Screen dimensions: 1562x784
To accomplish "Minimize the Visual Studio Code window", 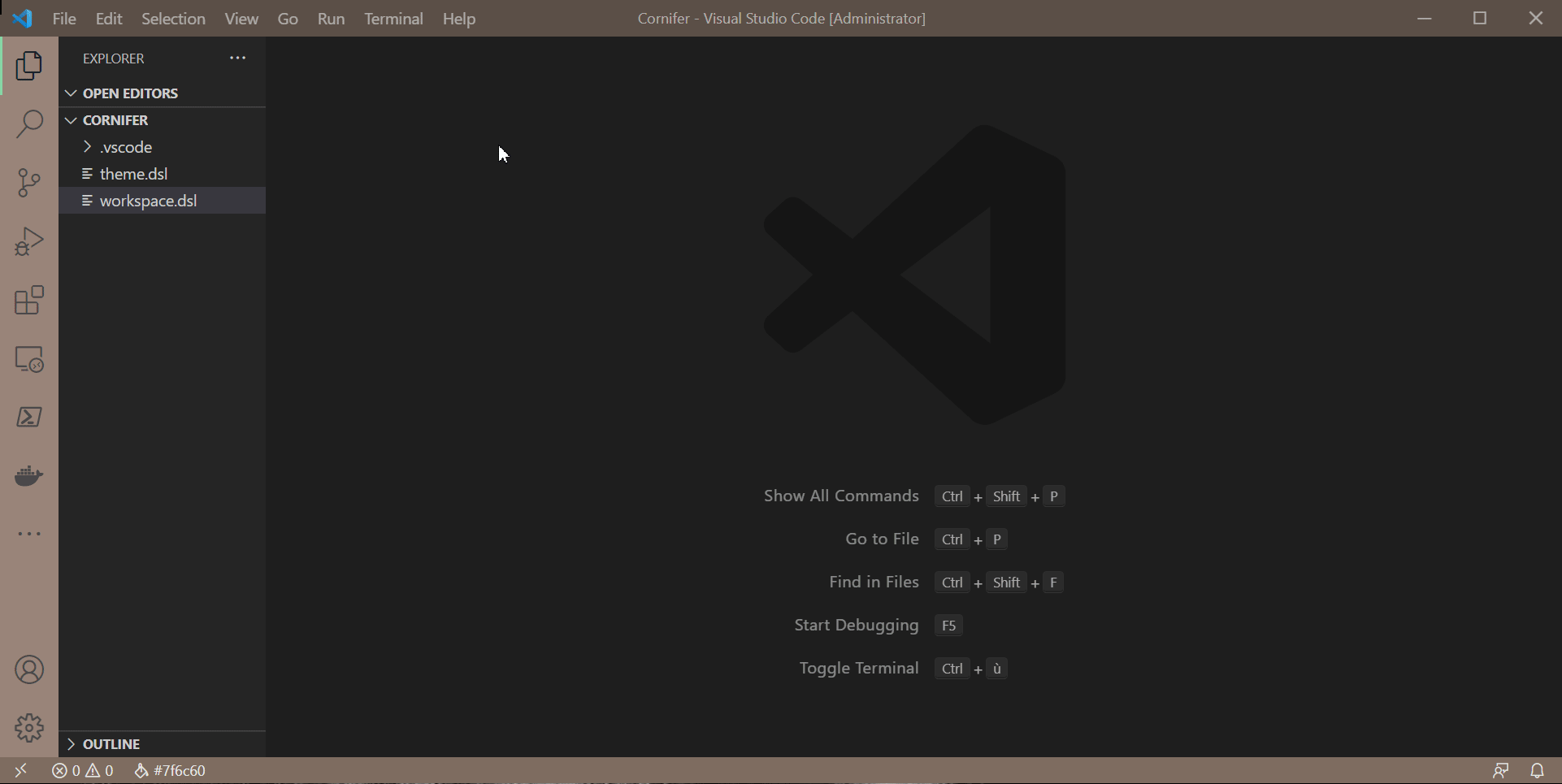I will (x=1424, y=18).
